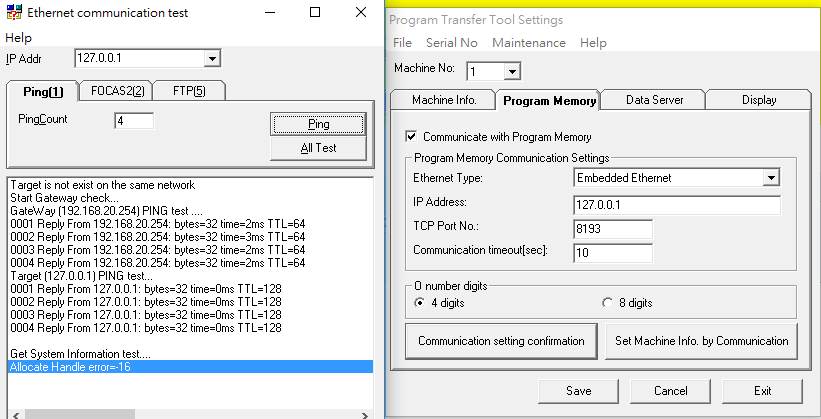Image resolution: width=821 pixels, height=419 pixels.
Task: Expand the IP Addr dropdown
Action: click(211, 59)
